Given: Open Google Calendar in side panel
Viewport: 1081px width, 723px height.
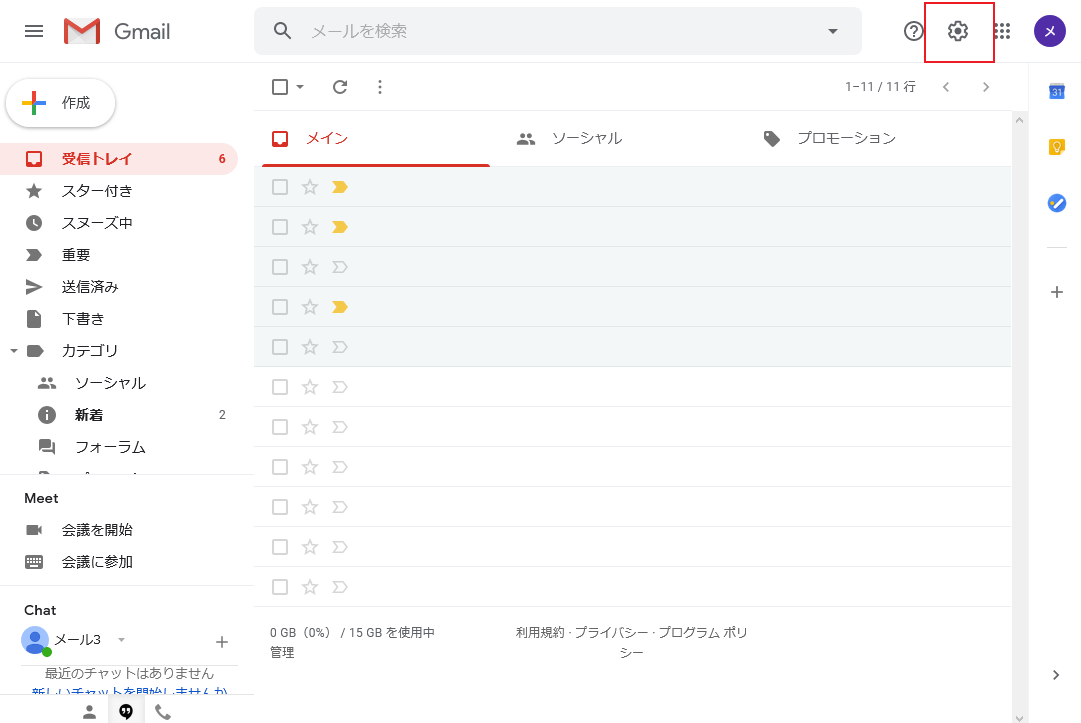Looking at the screenshot, I should click(1056, 92).
